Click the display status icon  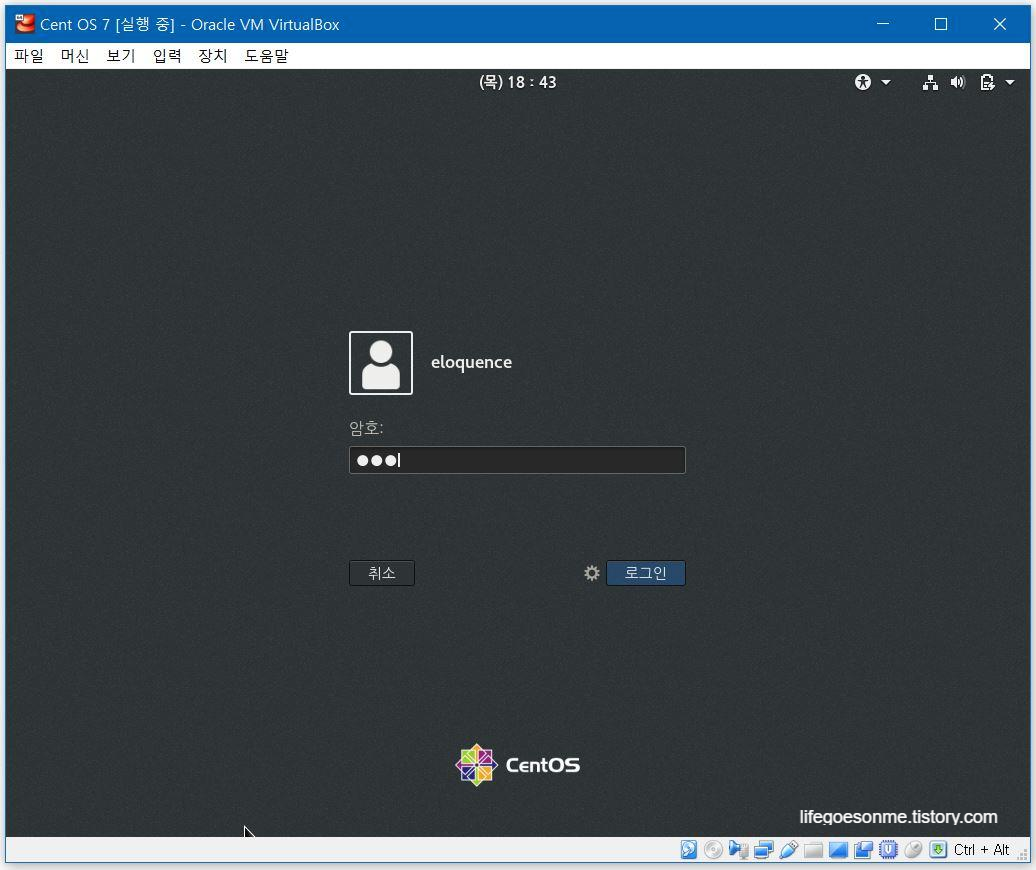click(x=838, y=850)
